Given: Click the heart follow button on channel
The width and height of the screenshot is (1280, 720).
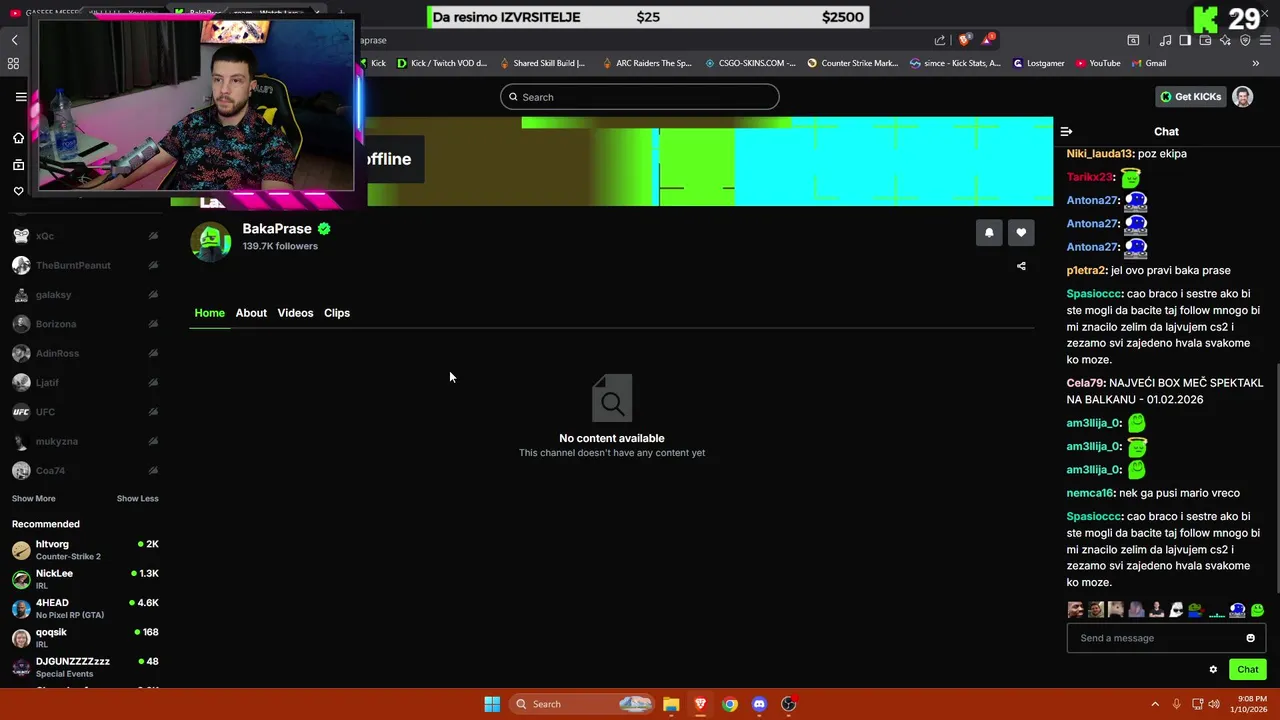Looking at the screenshot, I should point(1021,232).
